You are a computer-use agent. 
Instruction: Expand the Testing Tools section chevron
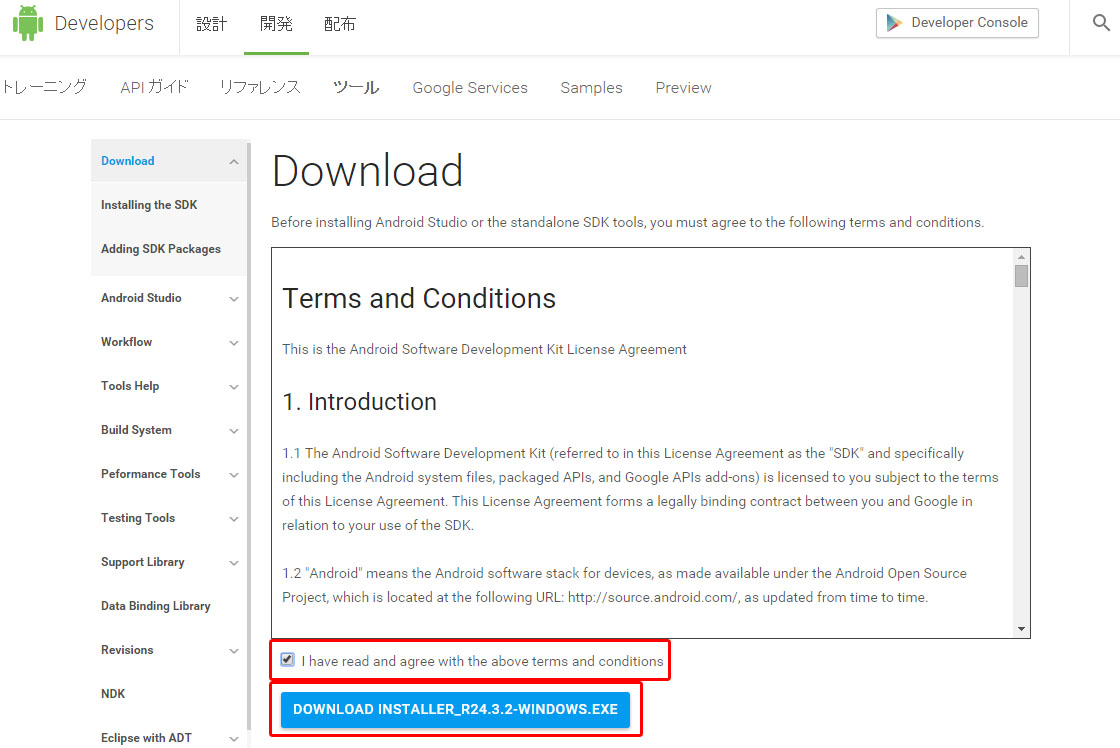tap(234, 519)
